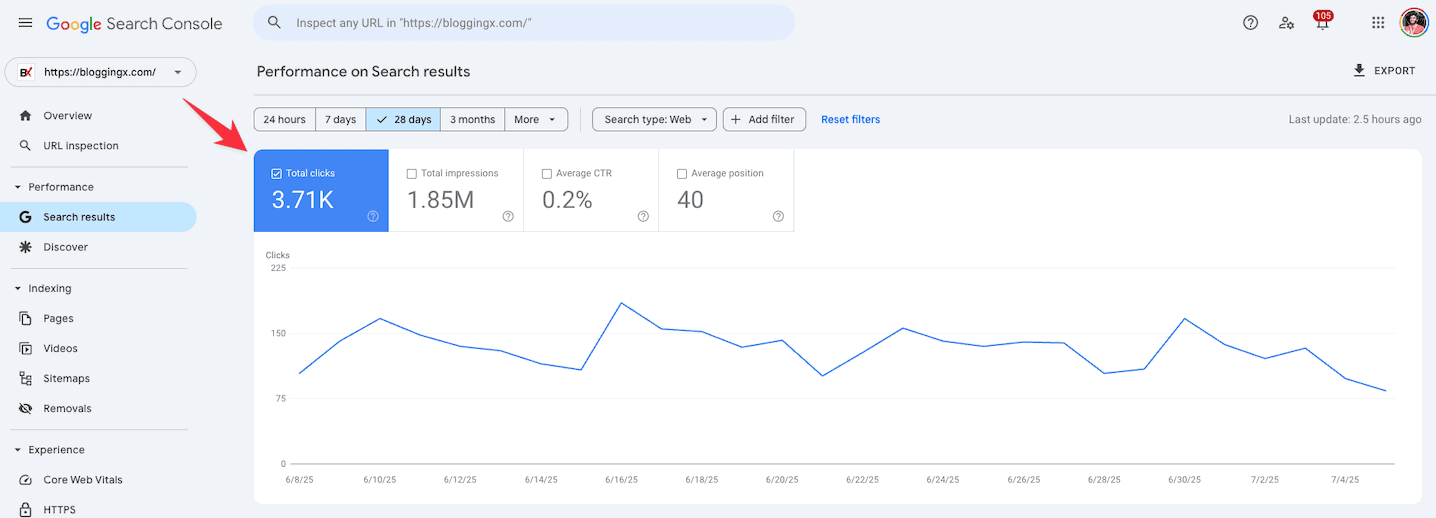Viewport: 1436px width, 518px height.
Task: Click help icon on Total clicks card
Action: [373, 216]
